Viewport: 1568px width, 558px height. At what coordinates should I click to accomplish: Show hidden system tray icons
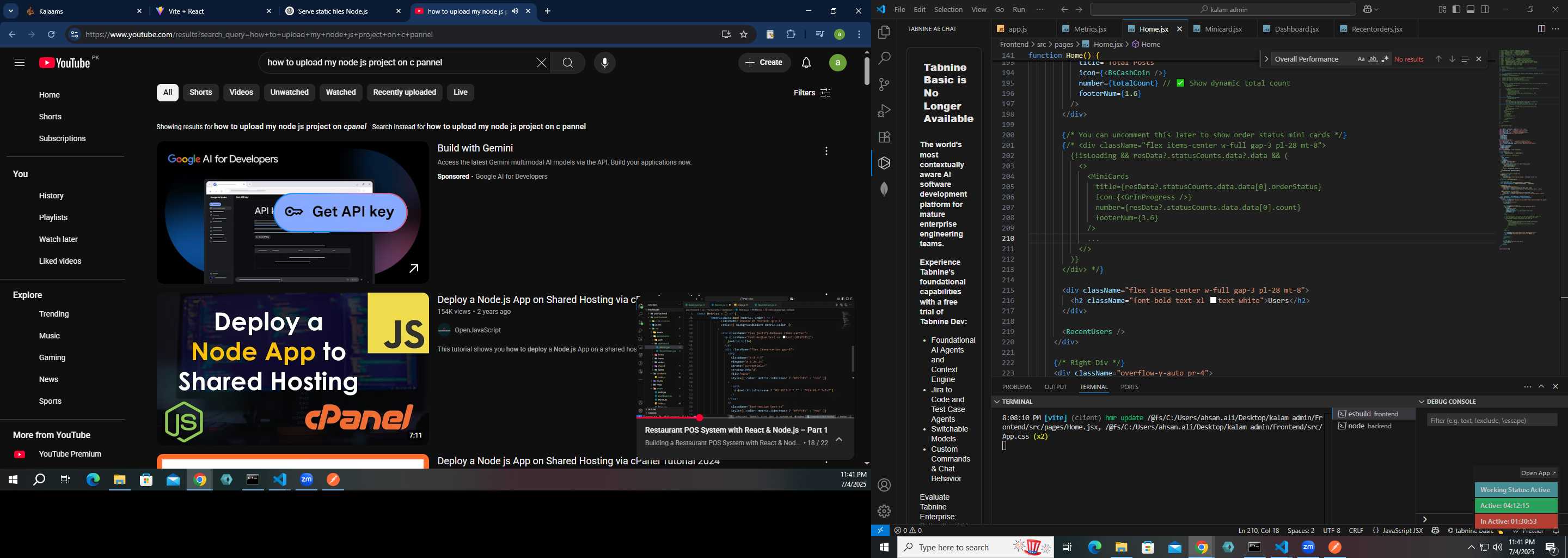(1471, 548)
